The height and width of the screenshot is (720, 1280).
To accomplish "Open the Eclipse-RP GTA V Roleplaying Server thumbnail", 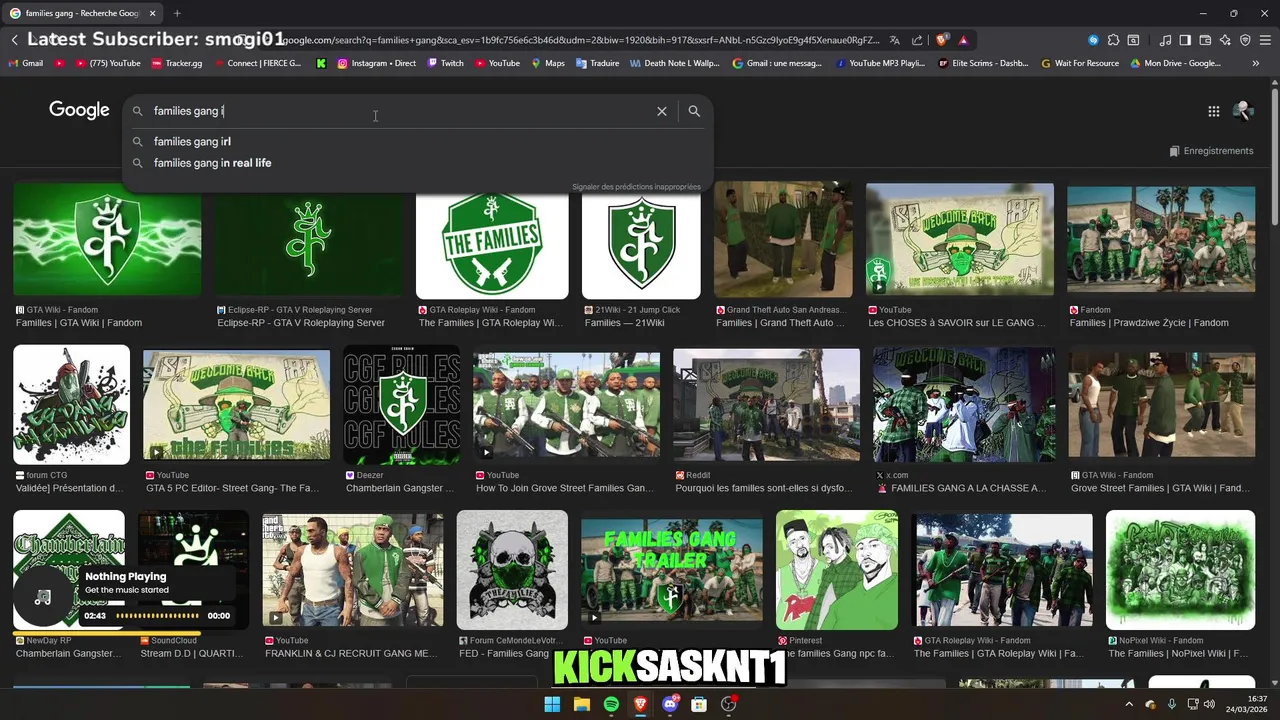I will pos(309,239).
